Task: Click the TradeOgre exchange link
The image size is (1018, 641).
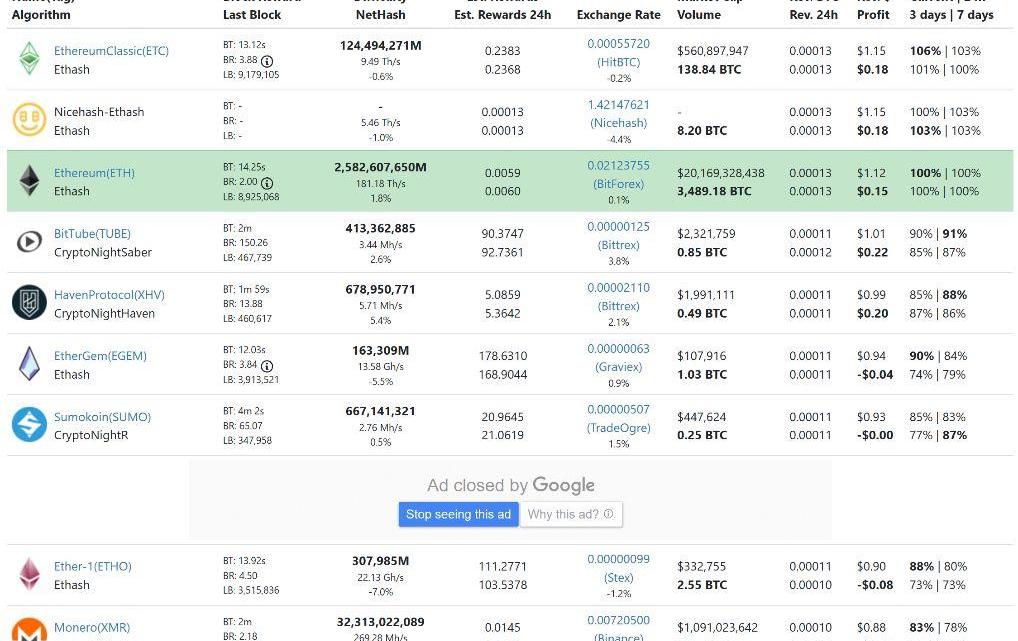Action: [618, 428]
